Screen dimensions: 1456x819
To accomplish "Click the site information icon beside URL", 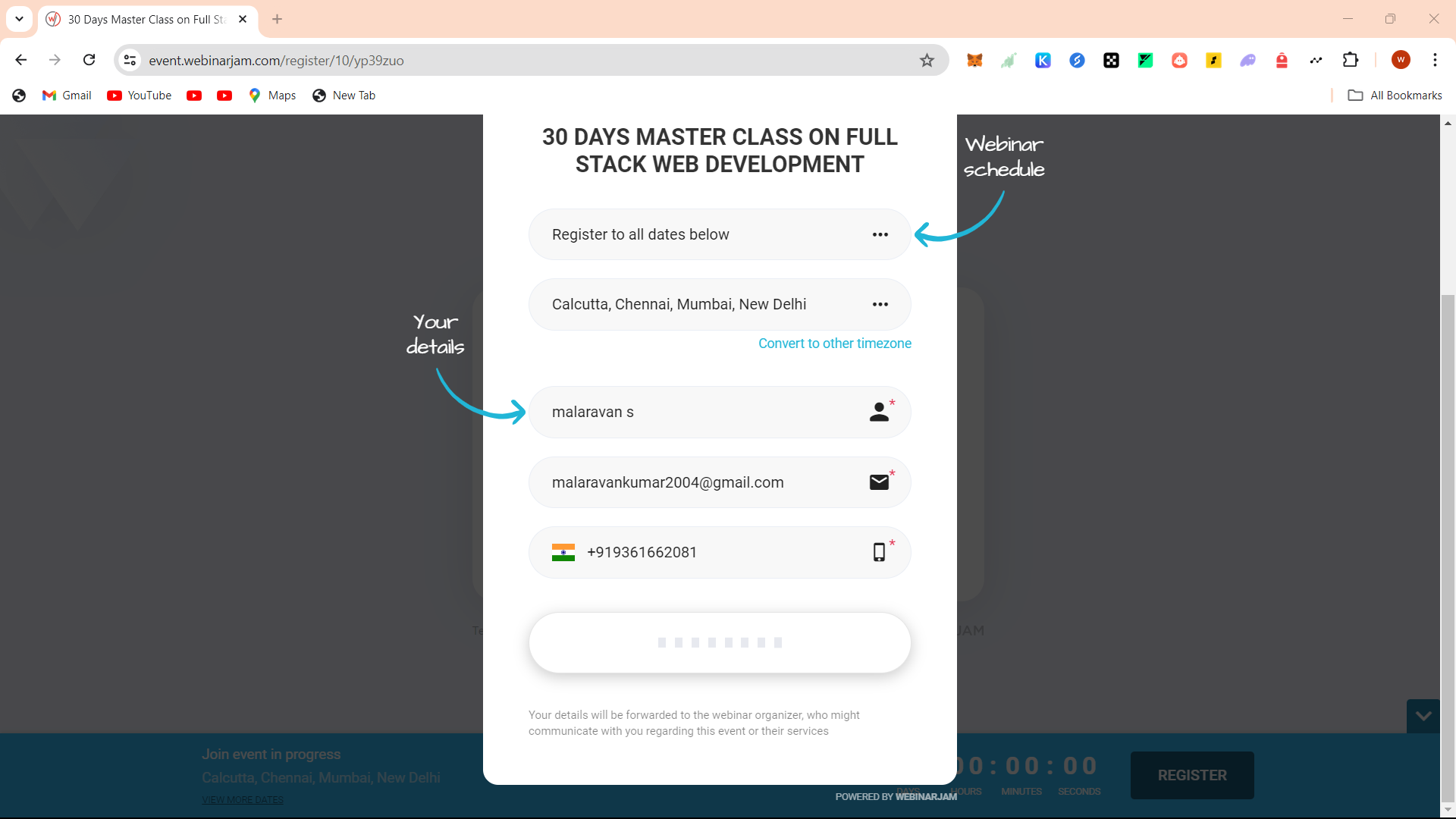I will (130, 61).
